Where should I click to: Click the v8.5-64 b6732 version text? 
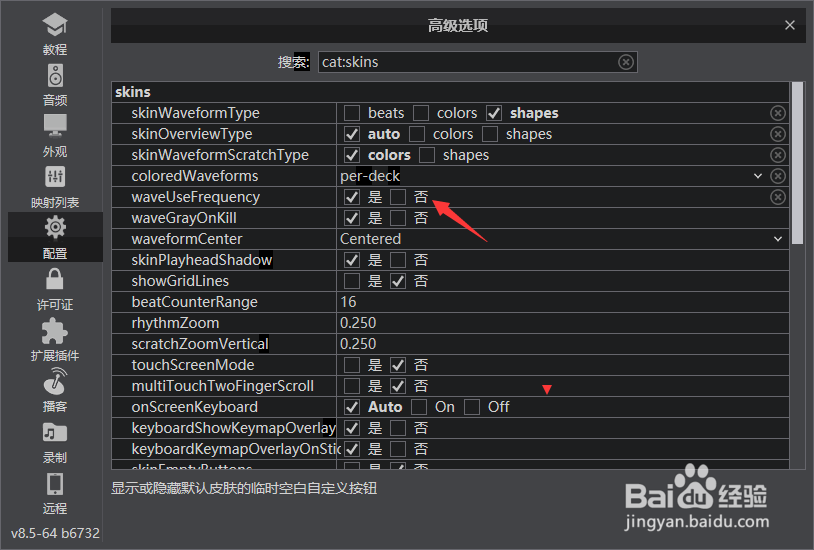tap(55, 533)
